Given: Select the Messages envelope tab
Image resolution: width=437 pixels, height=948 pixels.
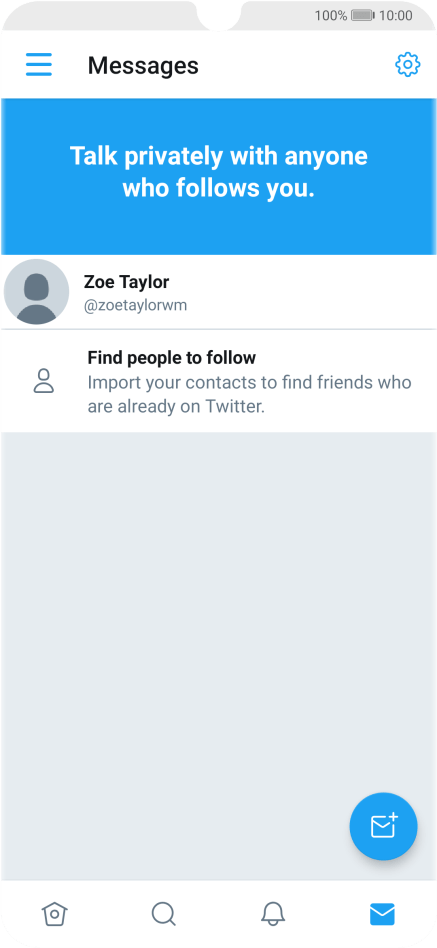Looking at the screenshot, I should point(382,914).
